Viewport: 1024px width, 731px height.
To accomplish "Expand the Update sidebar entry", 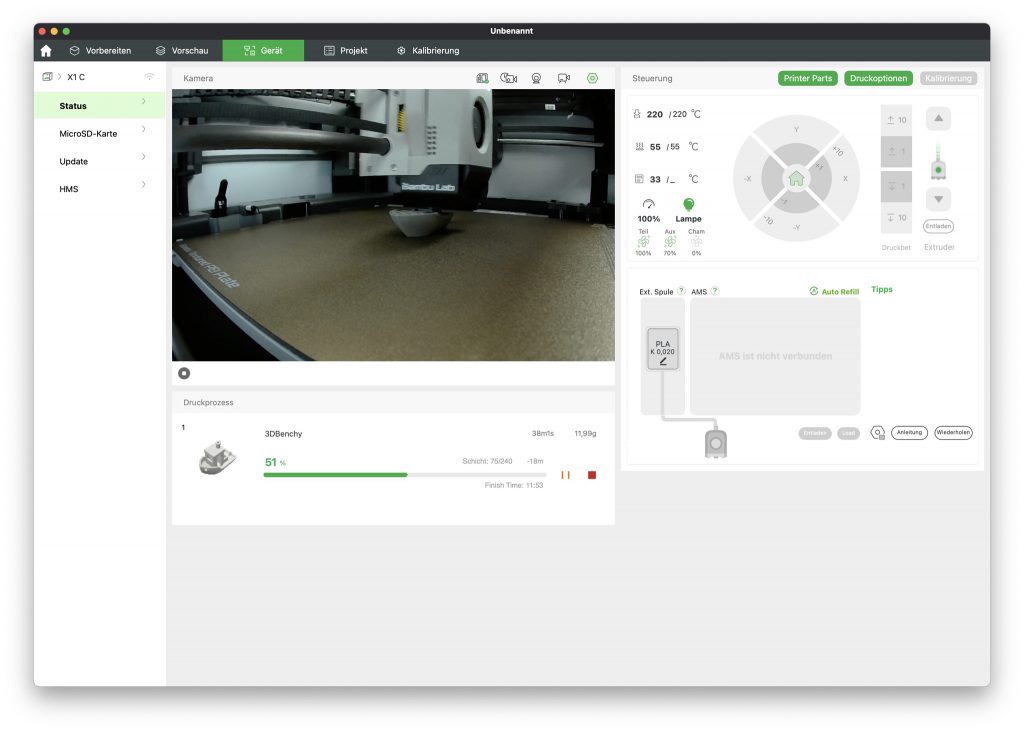I will 100,161.
